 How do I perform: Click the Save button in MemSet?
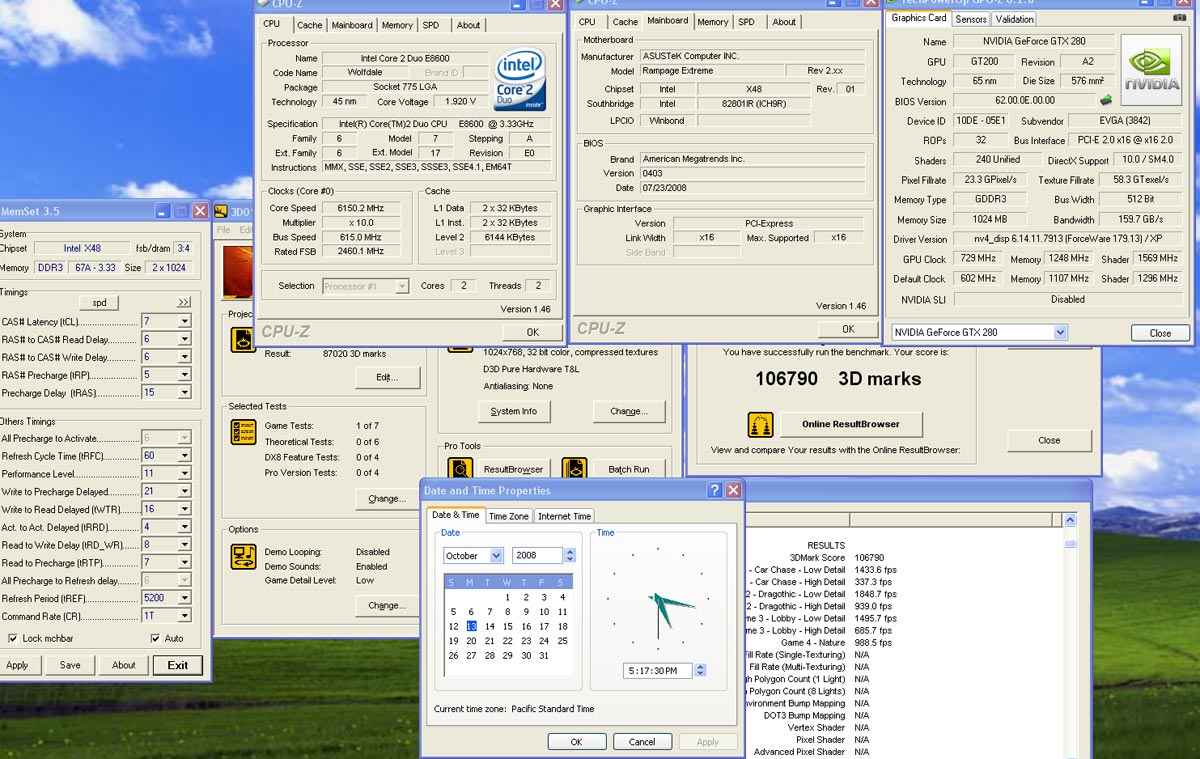(70, 665)
